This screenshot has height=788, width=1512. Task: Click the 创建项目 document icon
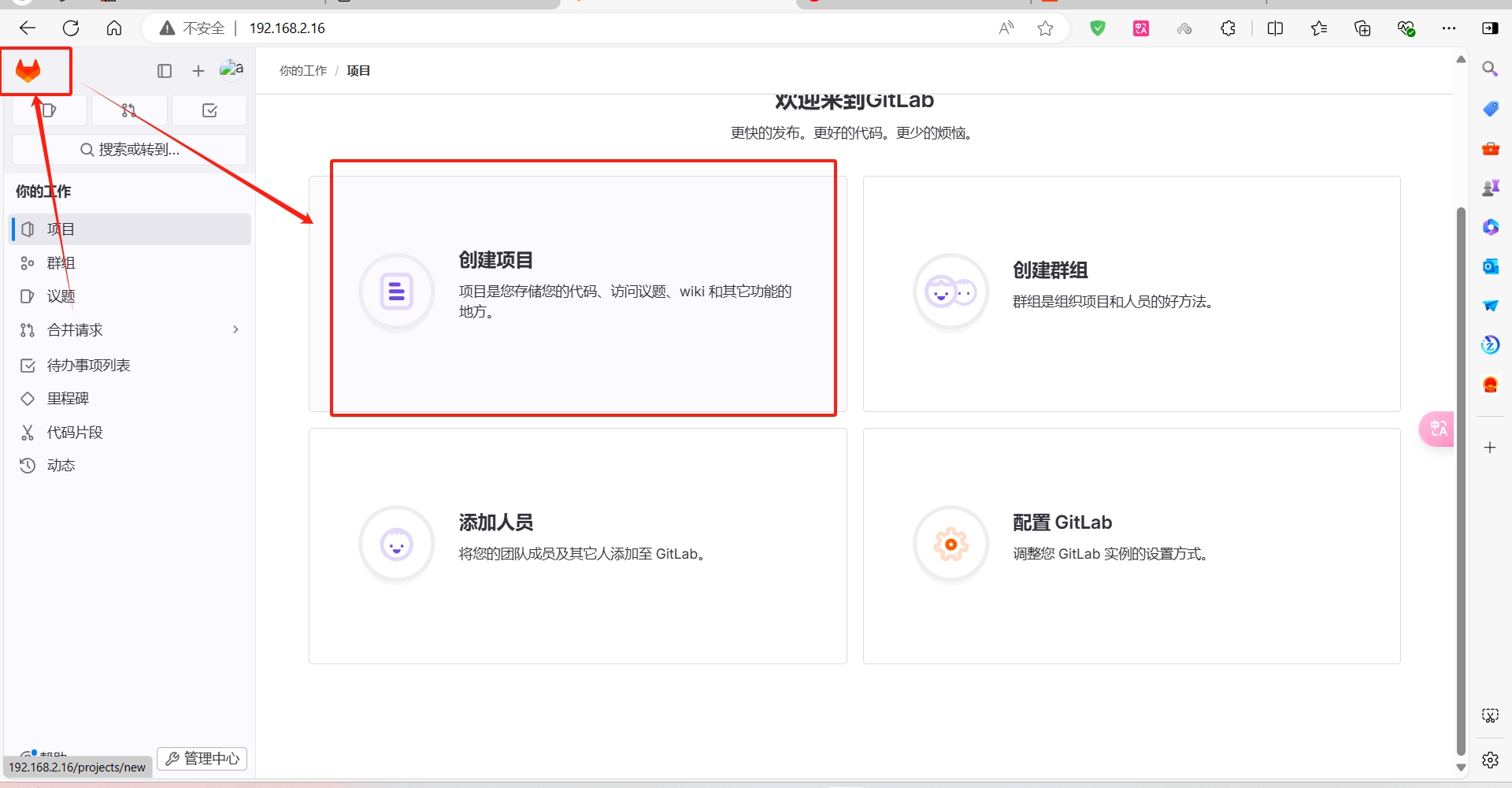tap(397, 292)
